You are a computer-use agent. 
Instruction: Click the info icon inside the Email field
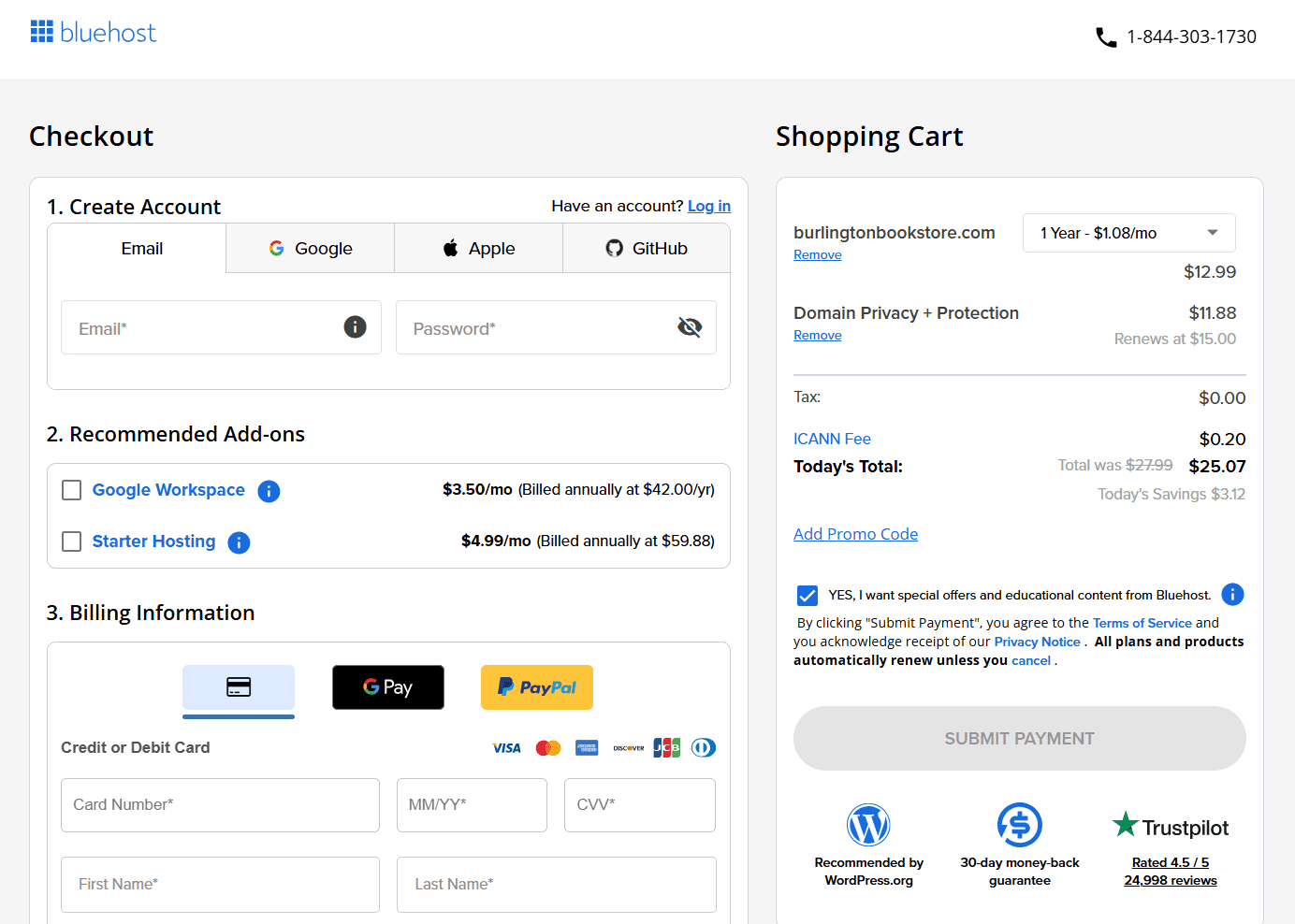coord(355,327)
